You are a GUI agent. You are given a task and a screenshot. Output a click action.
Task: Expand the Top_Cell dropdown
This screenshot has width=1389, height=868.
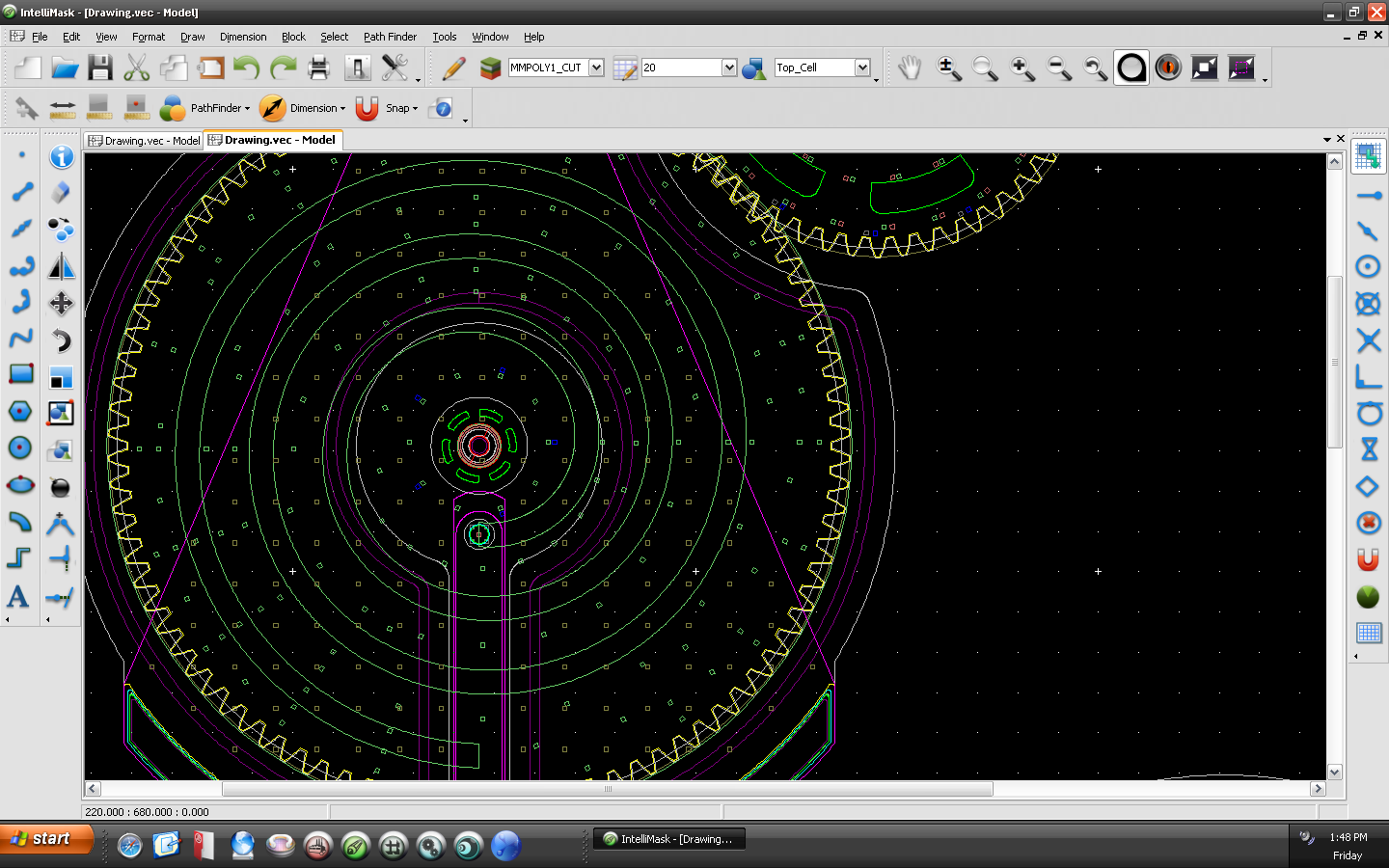[862, 68]
